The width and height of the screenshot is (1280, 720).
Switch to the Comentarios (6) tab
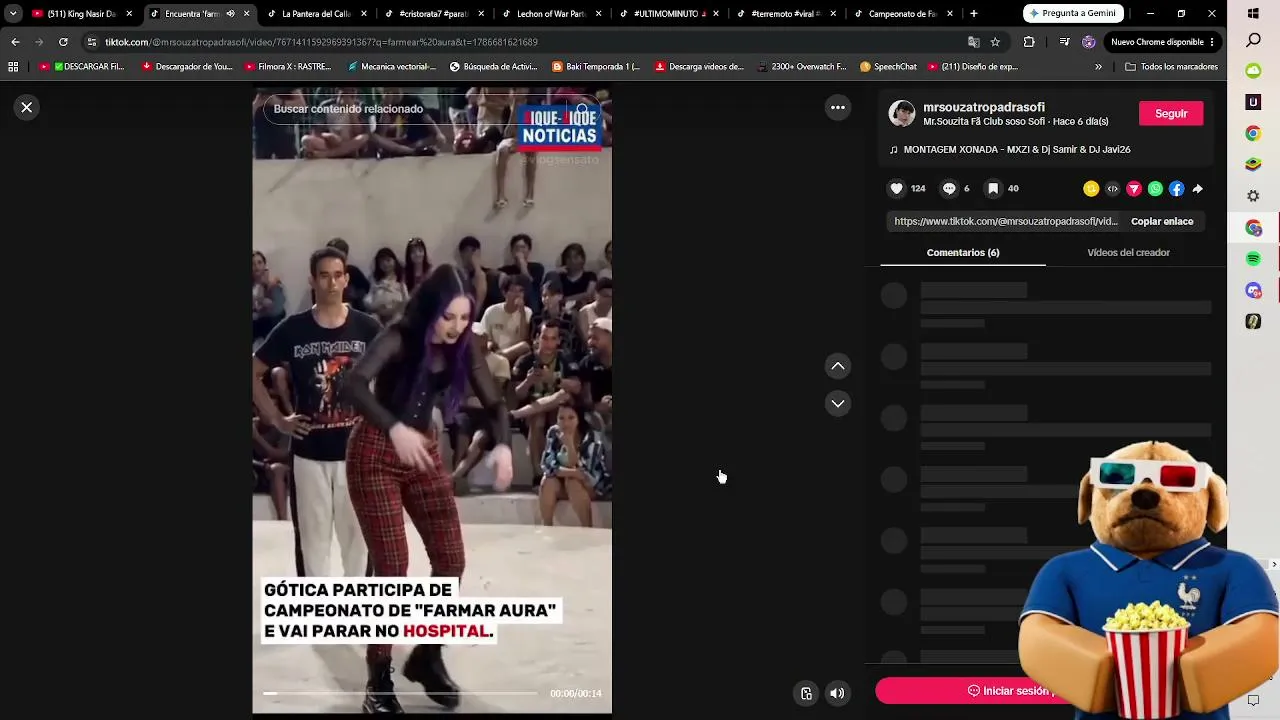click(x=963, y=252)
